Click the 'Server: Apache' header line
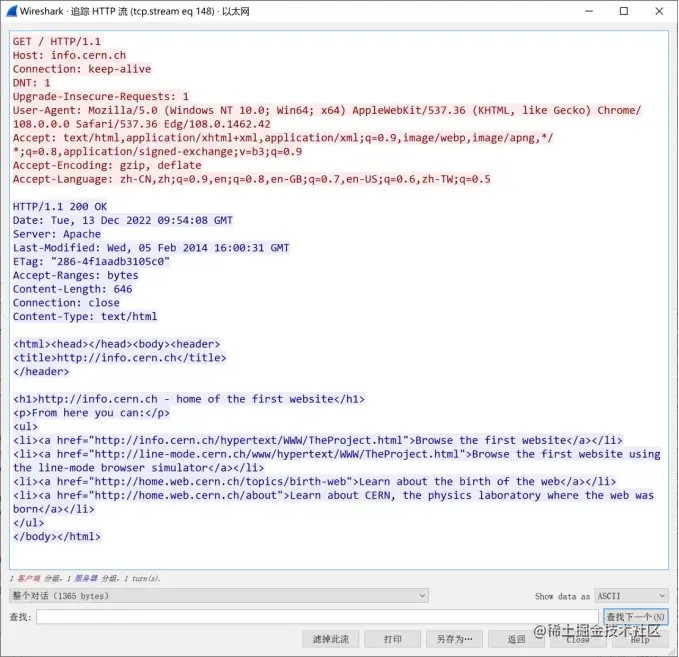Image resolution: width=679 pixels, height=657 pixels. click(x=57, y=234)
